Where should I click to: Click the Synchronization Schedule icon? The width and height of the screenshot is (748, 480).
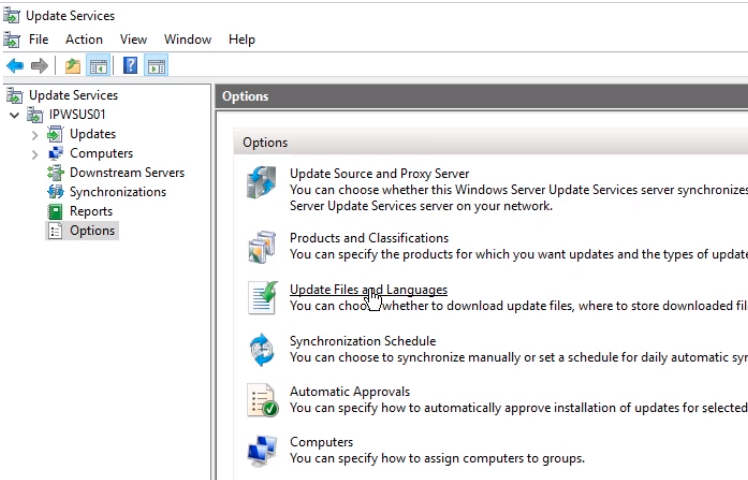pos(262,350)
